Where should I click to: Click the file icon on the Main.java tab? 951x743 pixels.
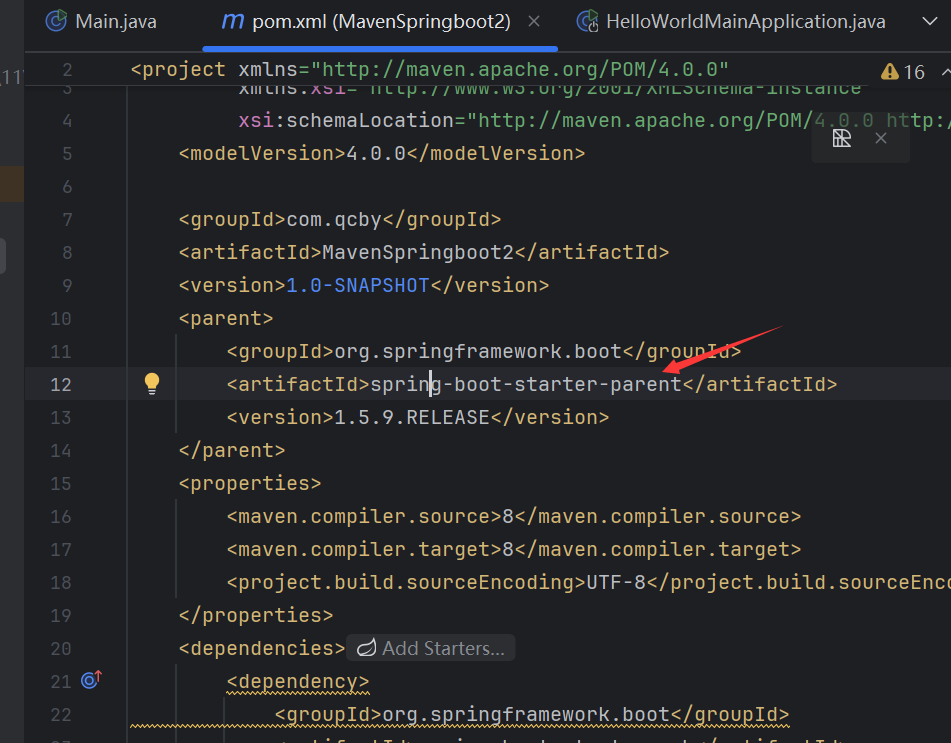coord(55,20)
